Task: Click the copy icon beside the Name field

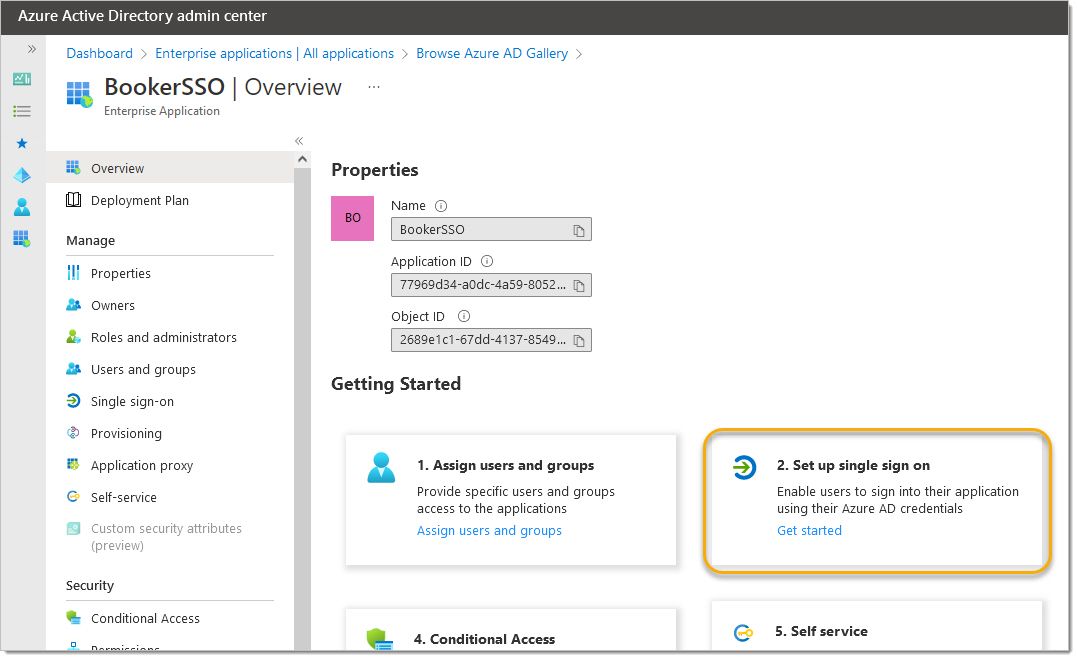Action: click(x=578, y=230)
